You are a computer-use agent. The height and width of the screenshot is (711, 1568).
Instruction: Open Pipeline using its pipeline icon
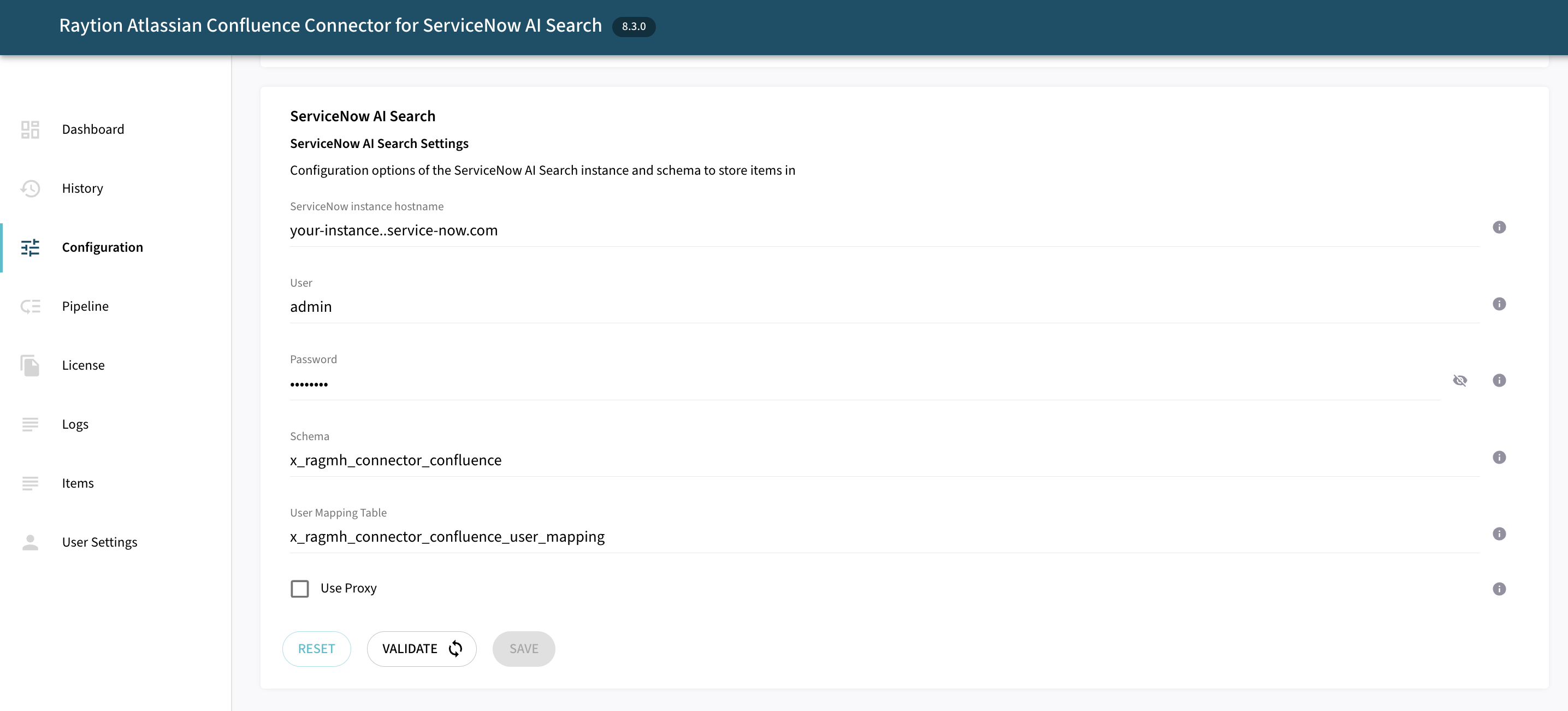pyautogui.click(x=29, y=306)
